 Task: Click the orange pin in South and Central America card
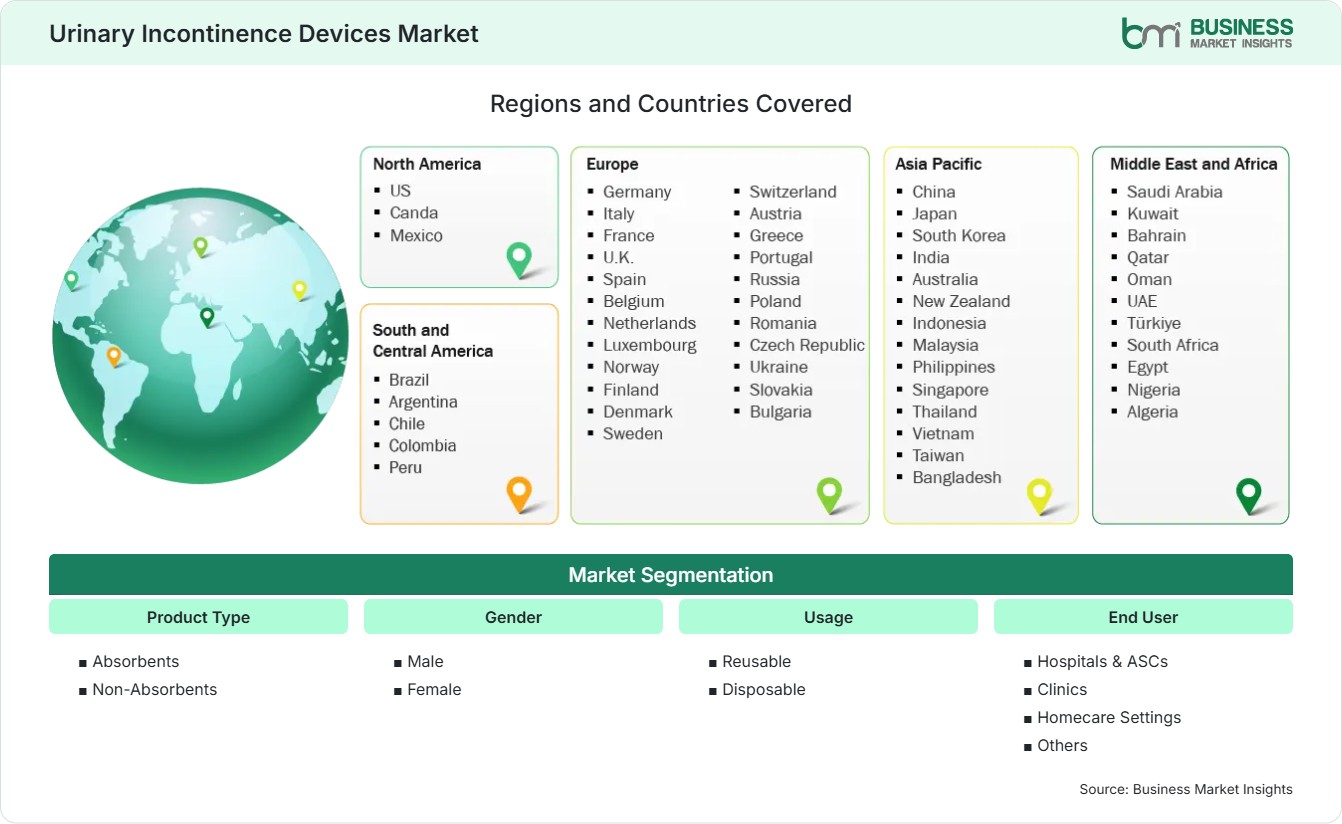(519, 494)
